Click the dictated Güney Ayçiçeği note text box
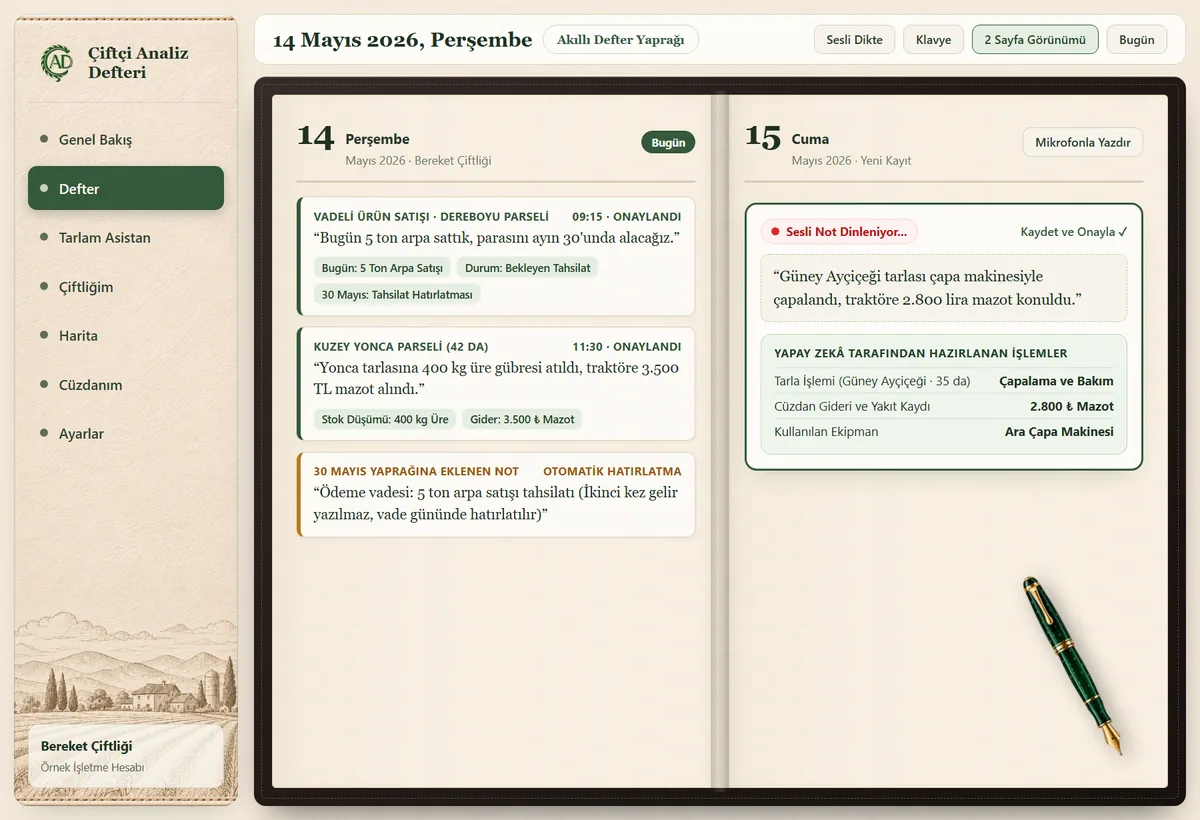 (x=943, y=288)
